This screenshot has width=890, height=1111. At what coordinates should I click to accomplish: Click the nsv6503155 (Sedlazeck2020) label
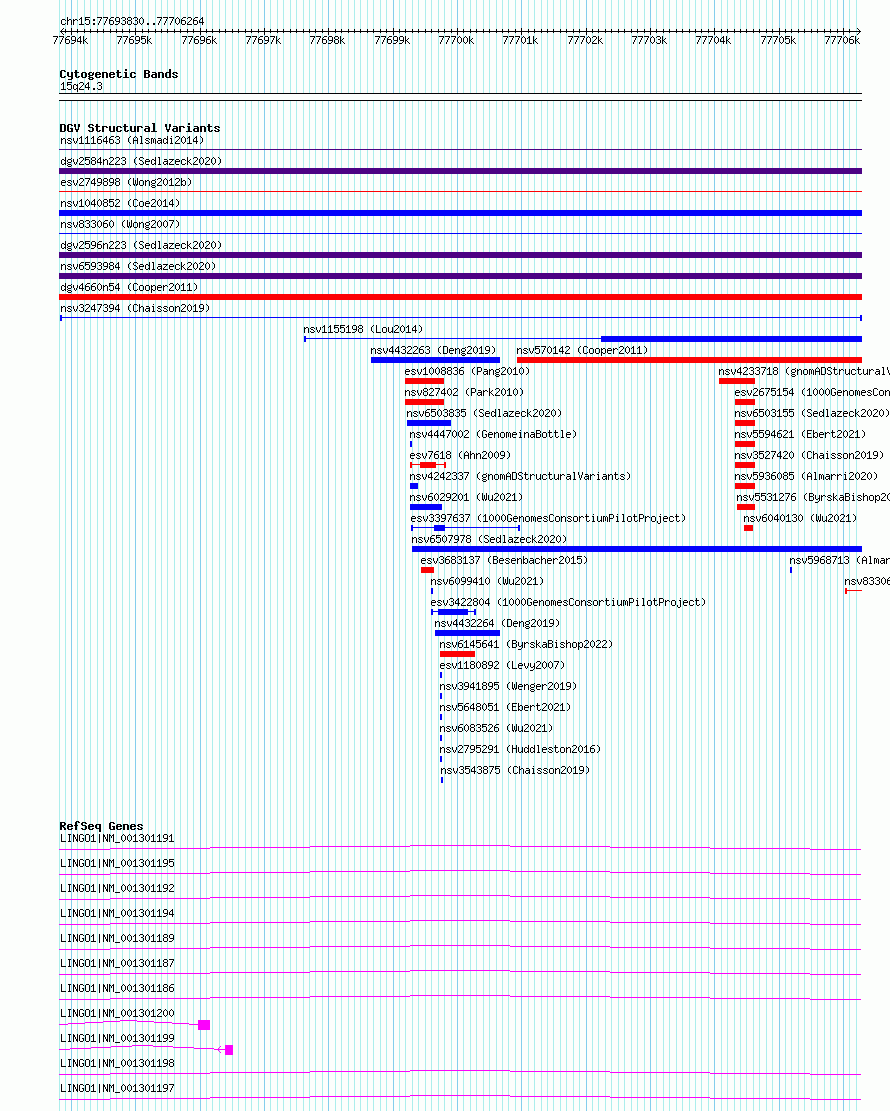(x=811, y=413)
